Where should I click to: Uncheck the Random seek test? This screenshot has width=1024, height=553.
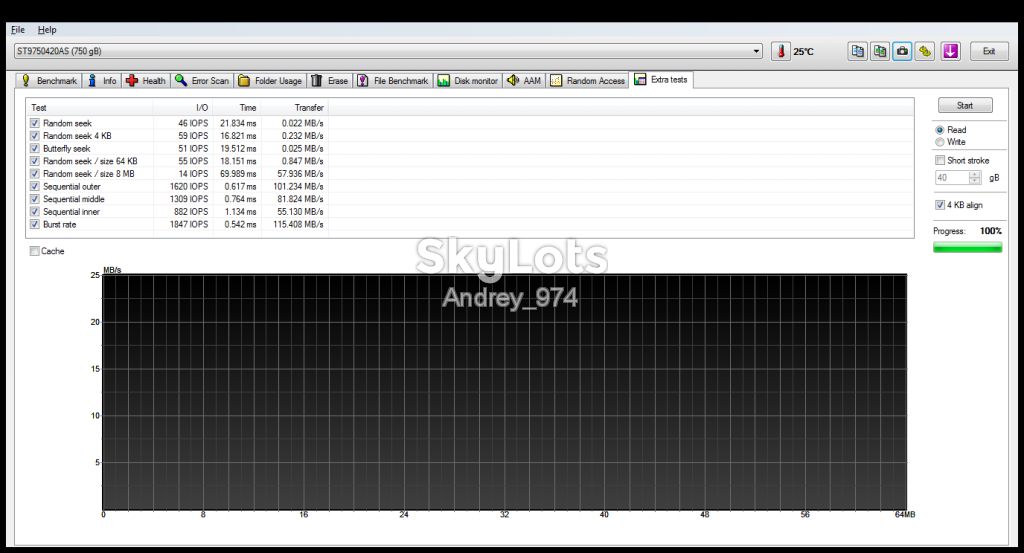(35, 123)
